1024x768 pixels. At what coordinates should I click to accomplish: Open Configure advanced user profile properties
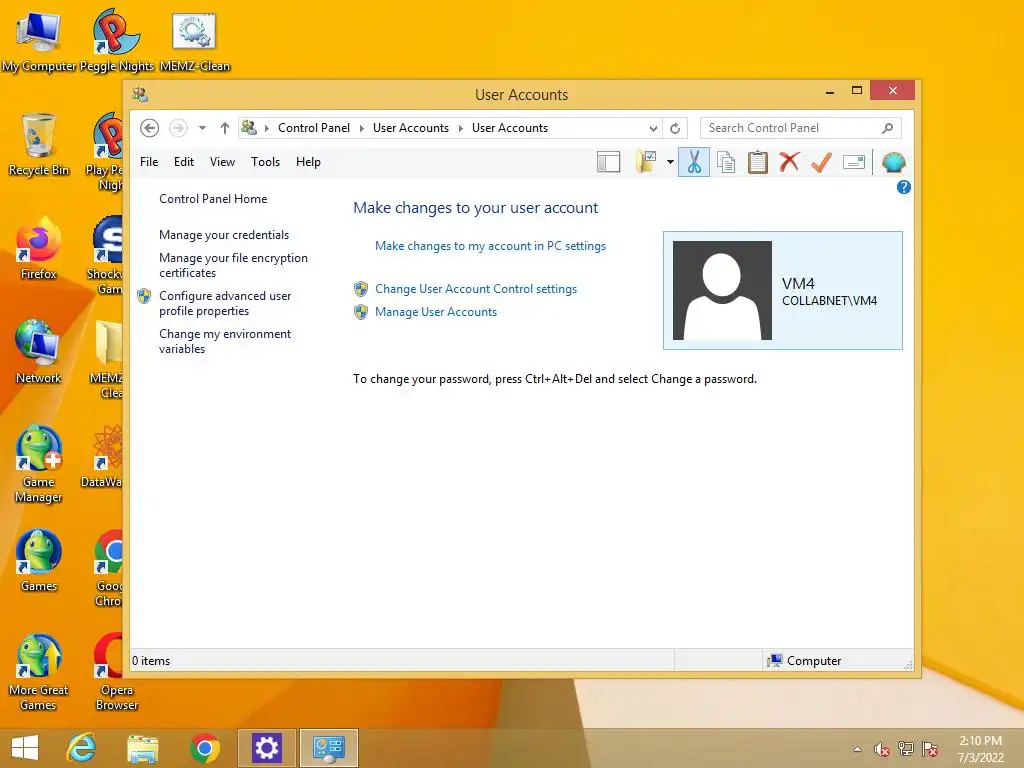[225, 303]
